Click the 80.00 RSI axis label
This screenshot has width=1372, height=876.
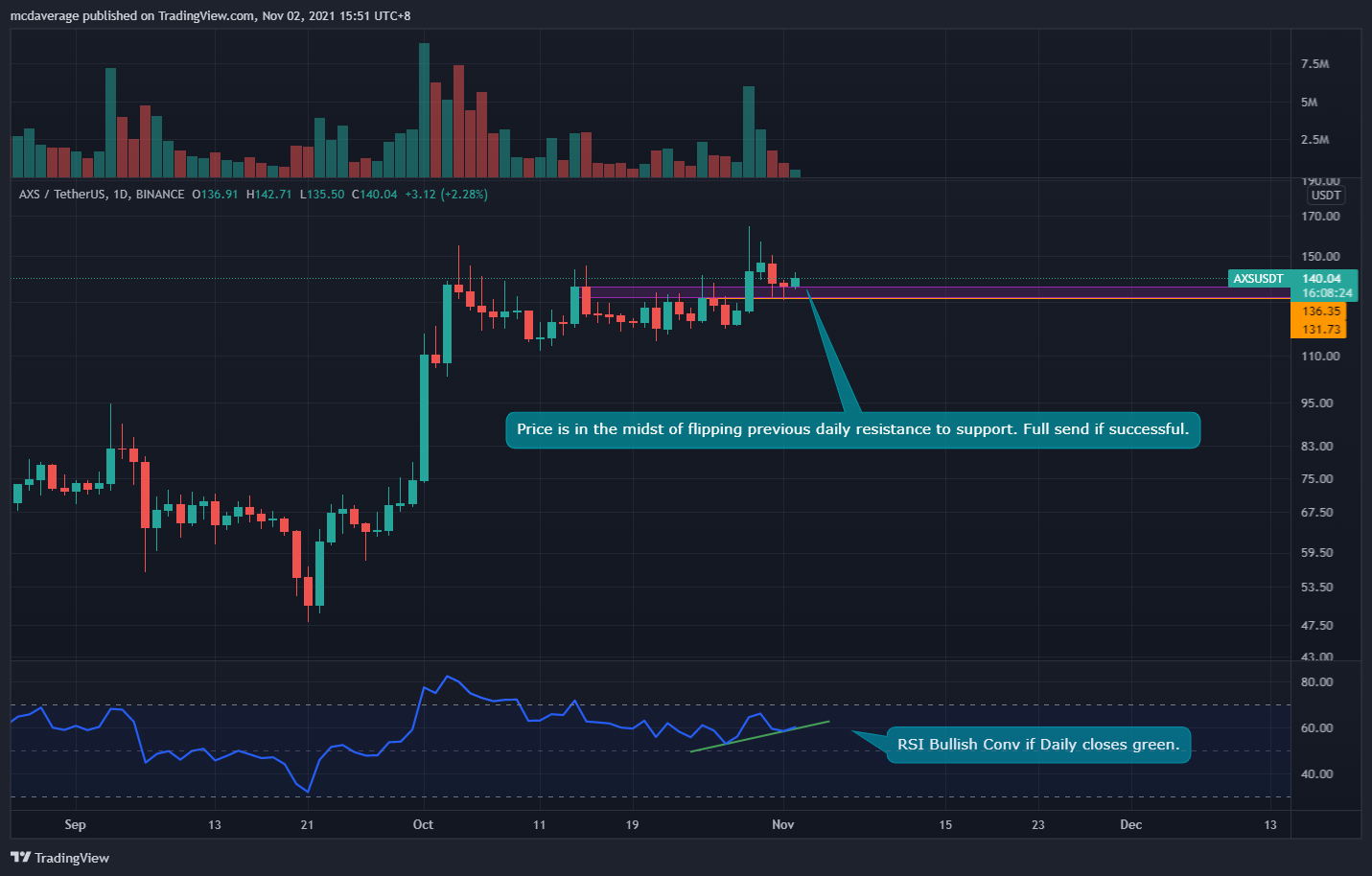point(1316,682)
